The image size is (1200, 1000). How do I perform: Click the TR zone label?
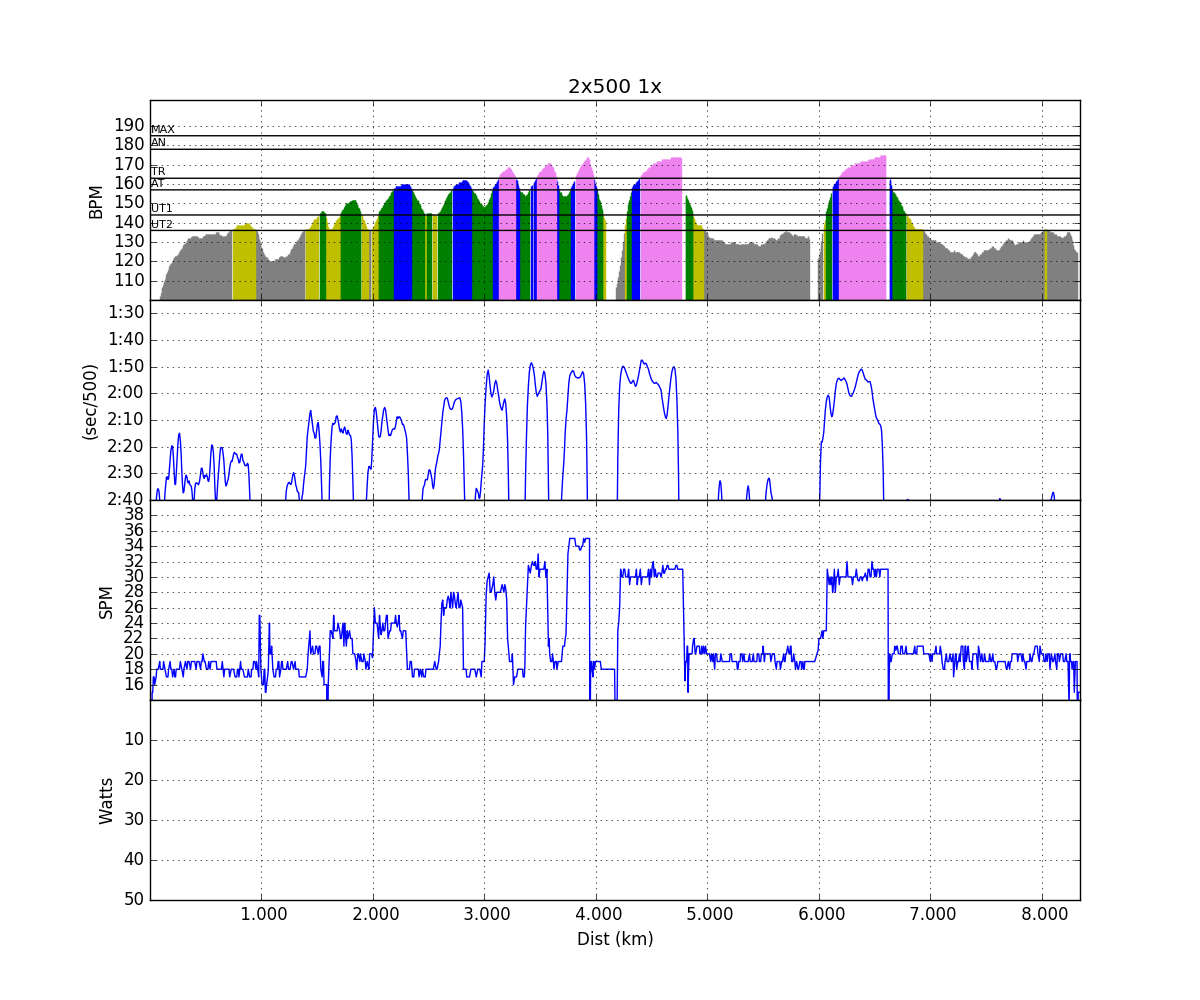(158, 172)
